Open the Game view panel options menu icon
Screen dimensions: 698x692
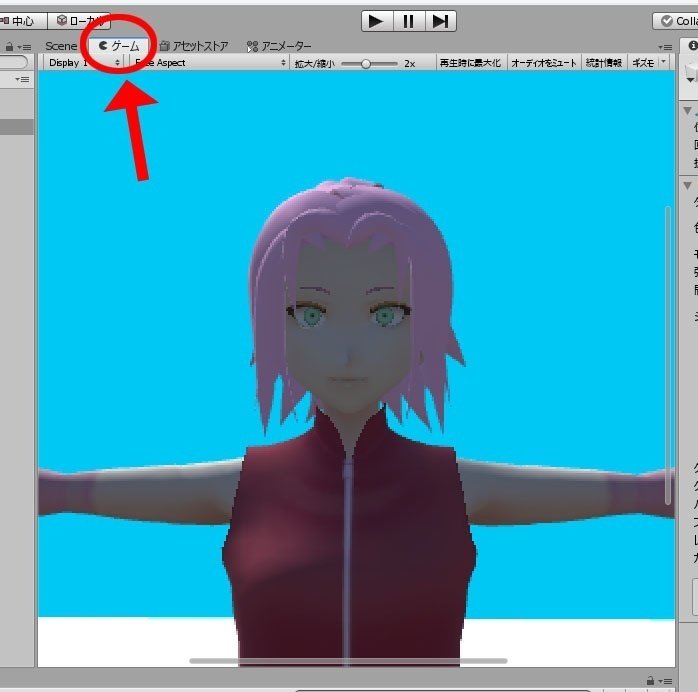(666, 47)
